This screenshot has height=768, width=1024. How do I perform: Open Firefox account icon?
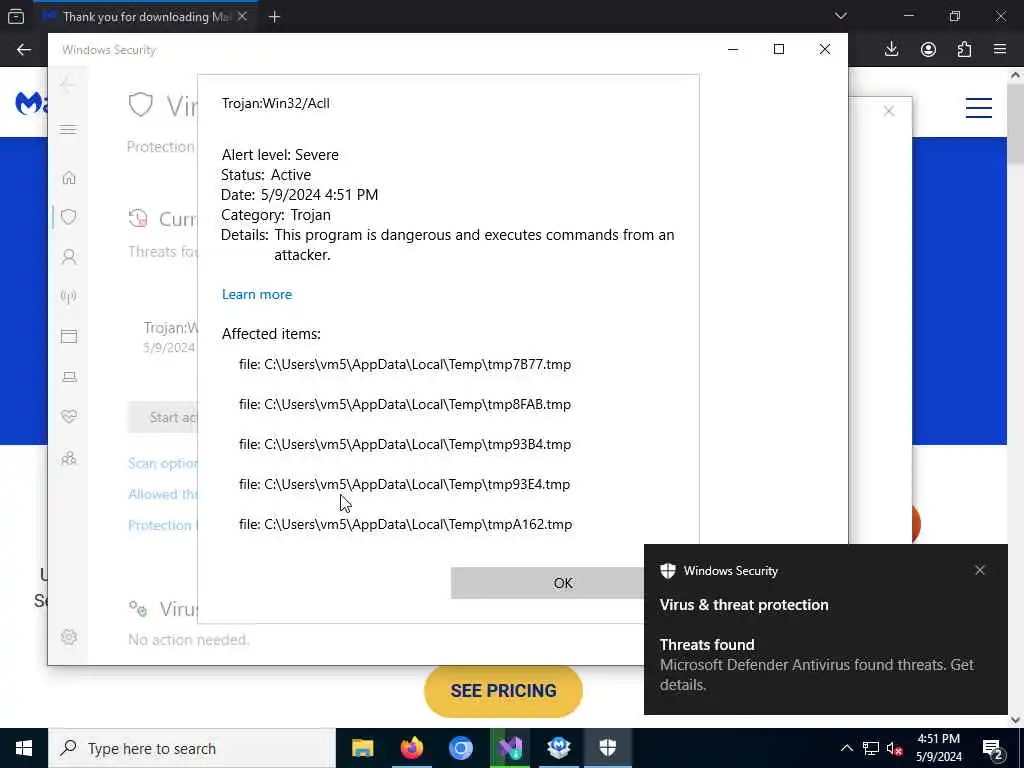(928, 50)
